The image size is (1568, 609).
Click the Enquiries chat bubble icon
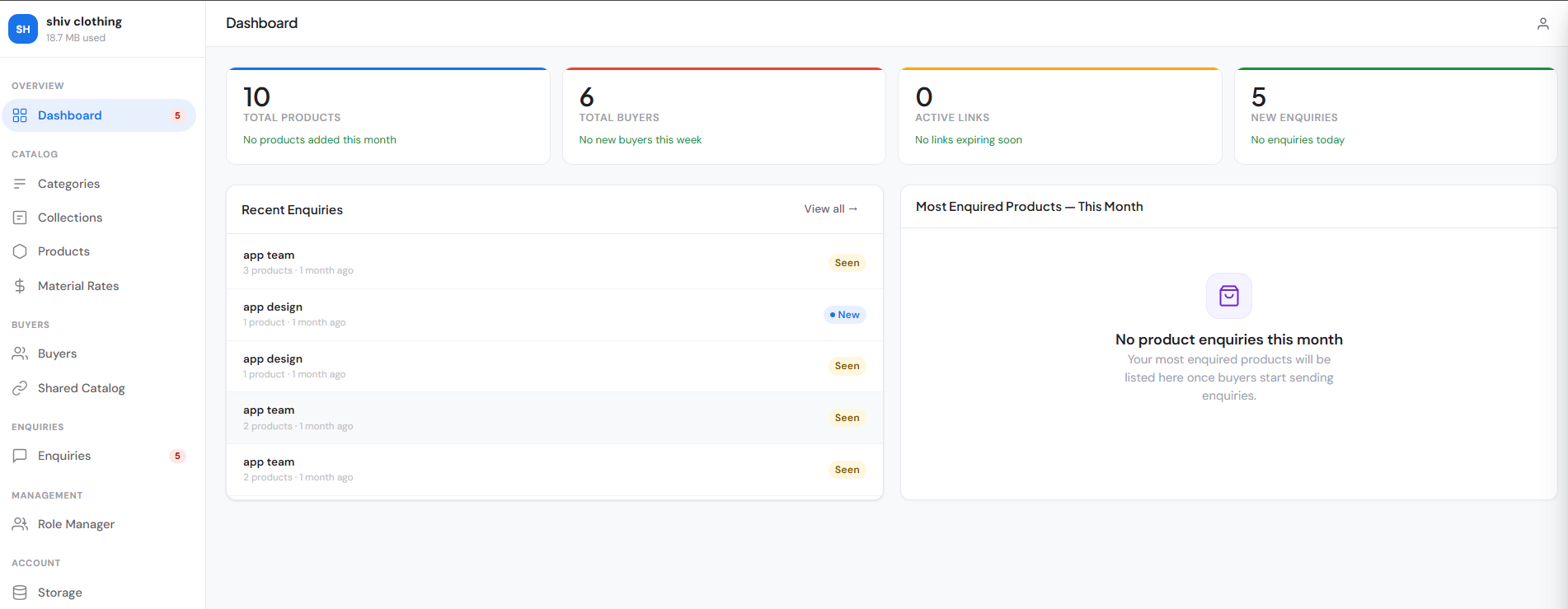pos(20,456)
